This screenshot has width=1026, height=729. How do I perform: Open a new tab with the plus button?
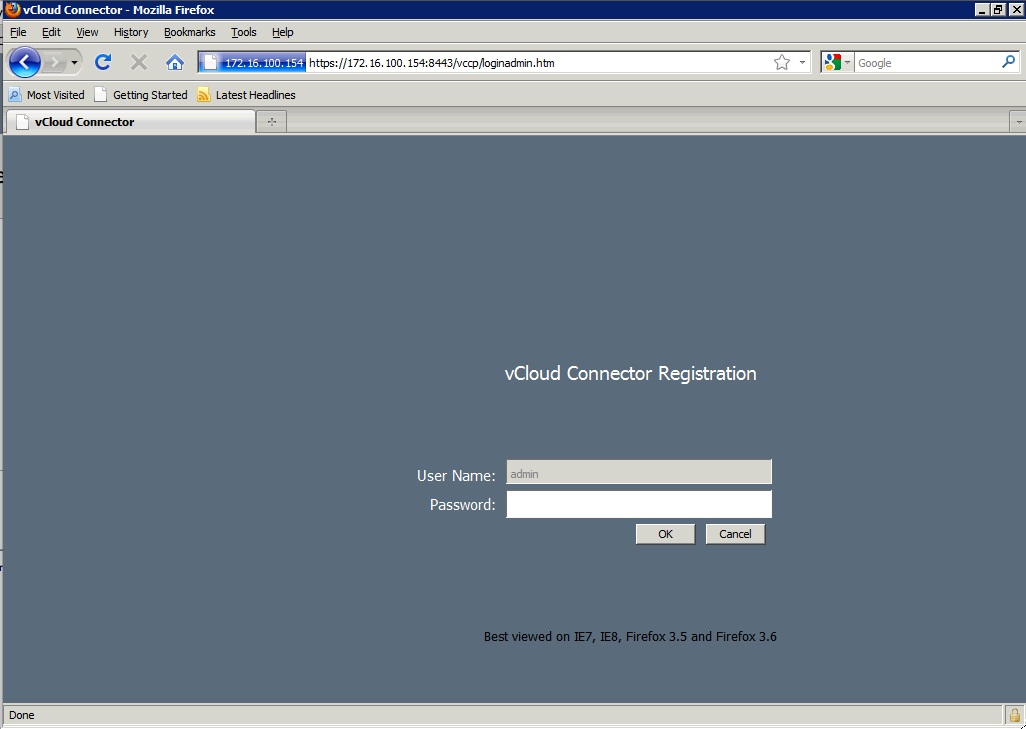(272, 122)
